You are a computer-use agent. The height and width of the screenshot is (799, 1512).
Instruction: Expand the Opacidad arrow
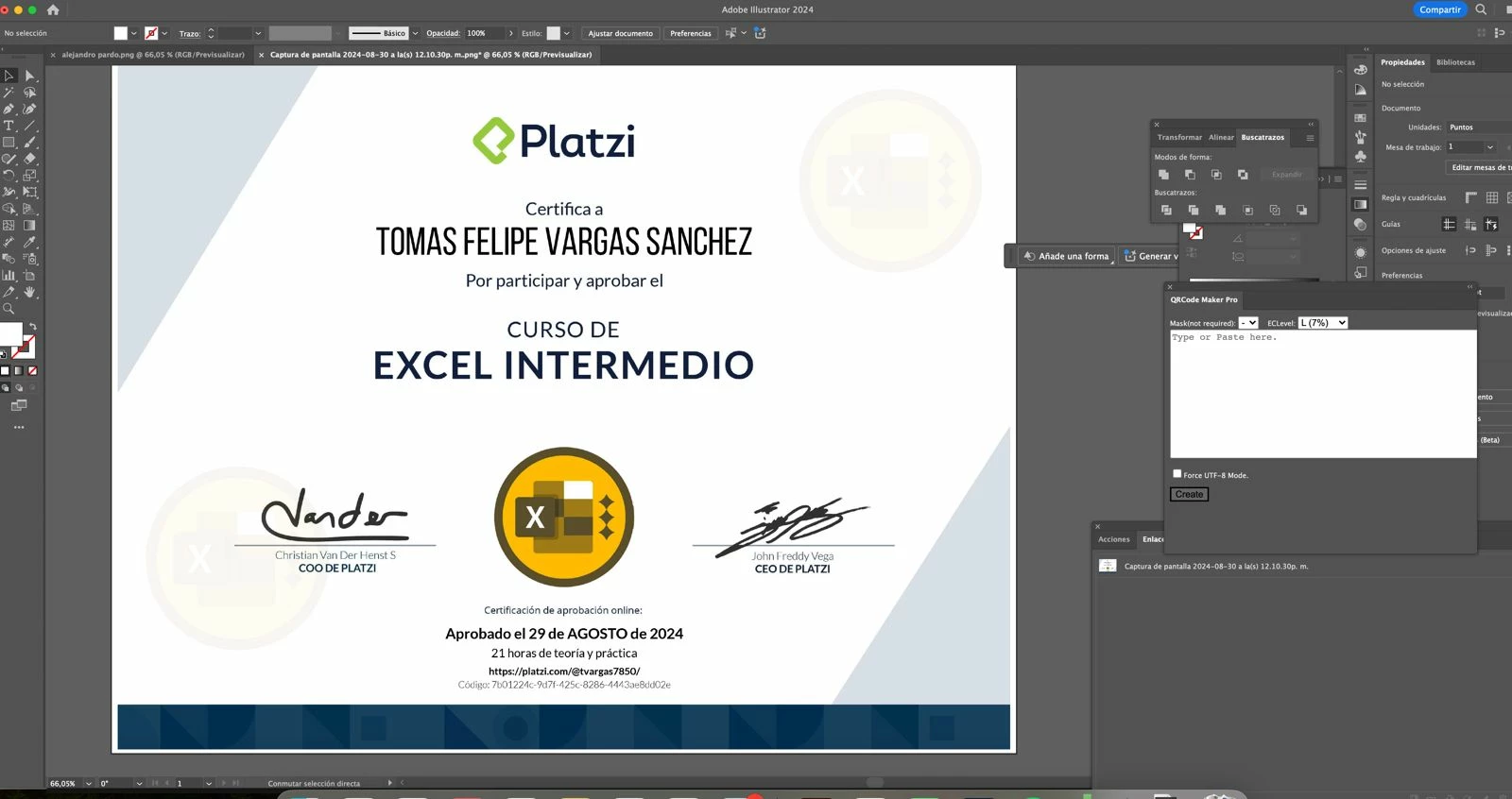point(511,33)
